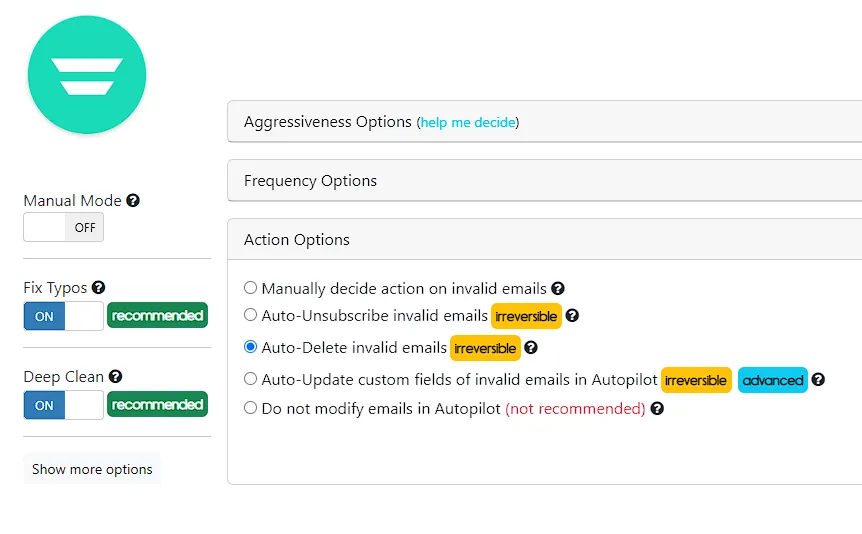Select Do not modify emails in Autopilot

pyautogui.click(x=250, y=408)
